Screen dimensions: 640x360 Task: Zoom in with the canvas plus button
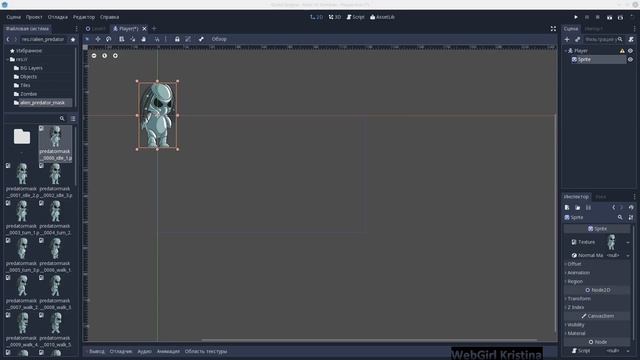pos(115,56)
